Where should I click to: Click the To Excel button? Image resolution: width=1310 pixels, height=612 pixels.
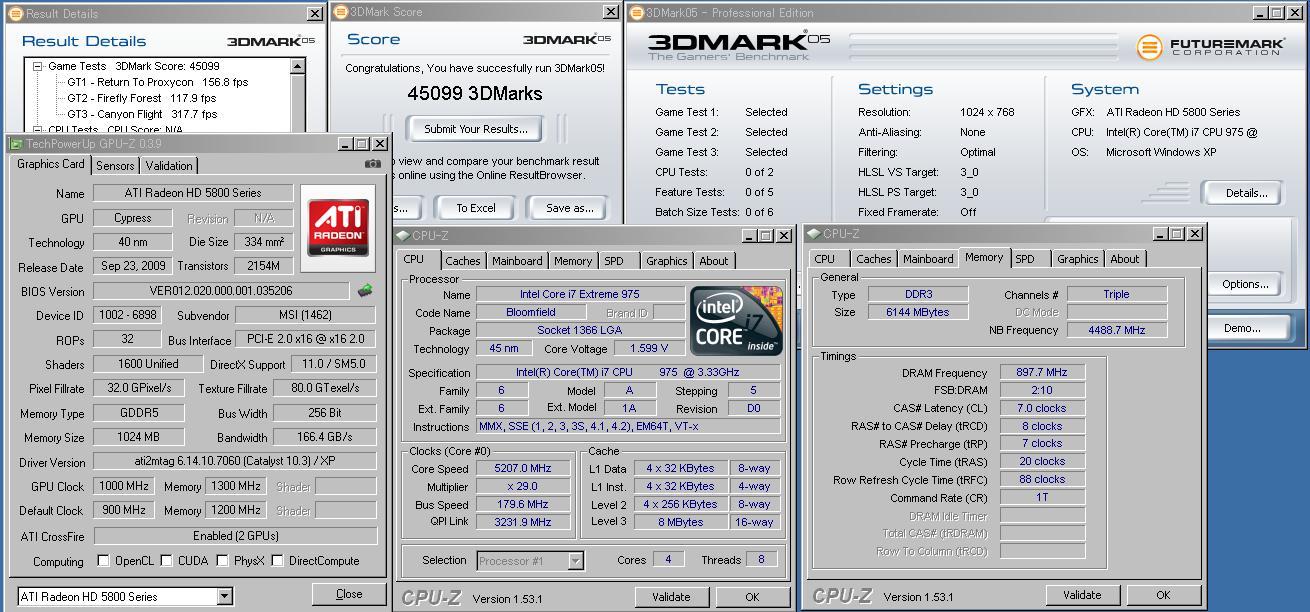476,208
